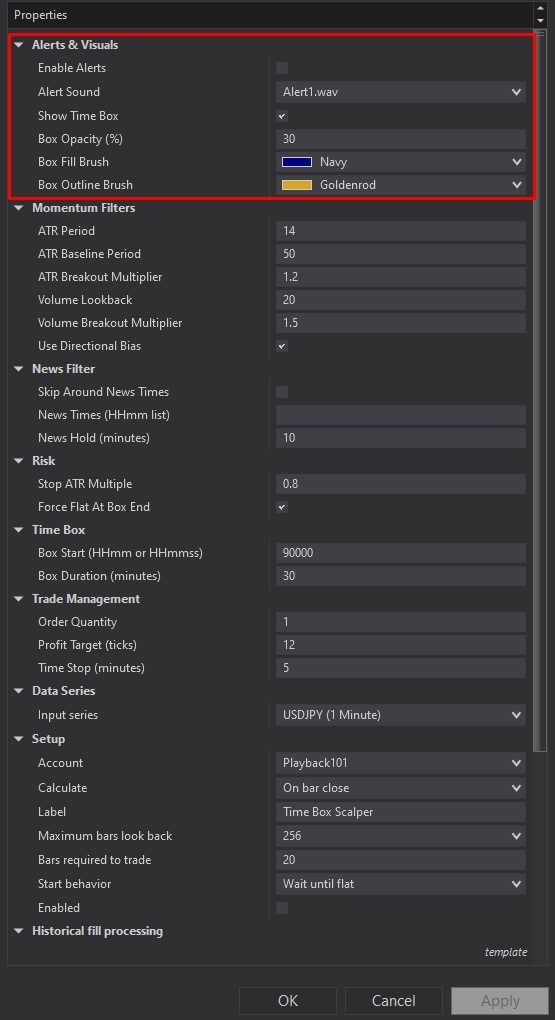Collapse the Alerts & Visuals section
Viewport: 555px width, 1020px height.
coord(19,45)
